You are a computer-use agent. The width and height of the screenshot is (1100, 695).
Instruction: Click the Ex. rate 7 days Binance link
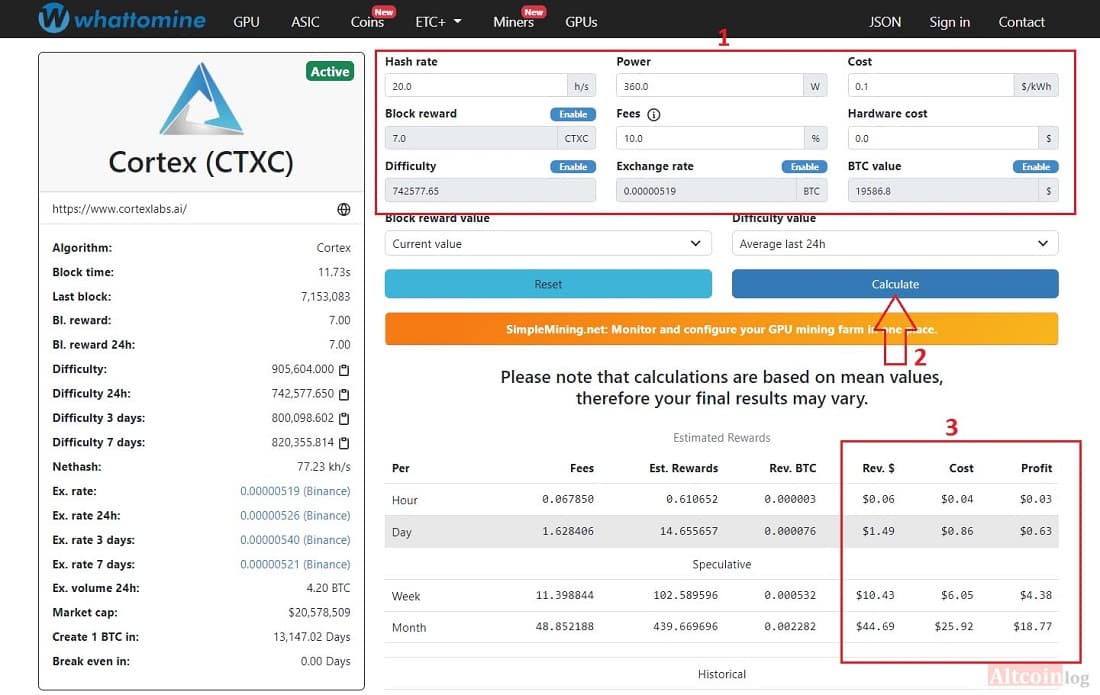click(295, 564)
